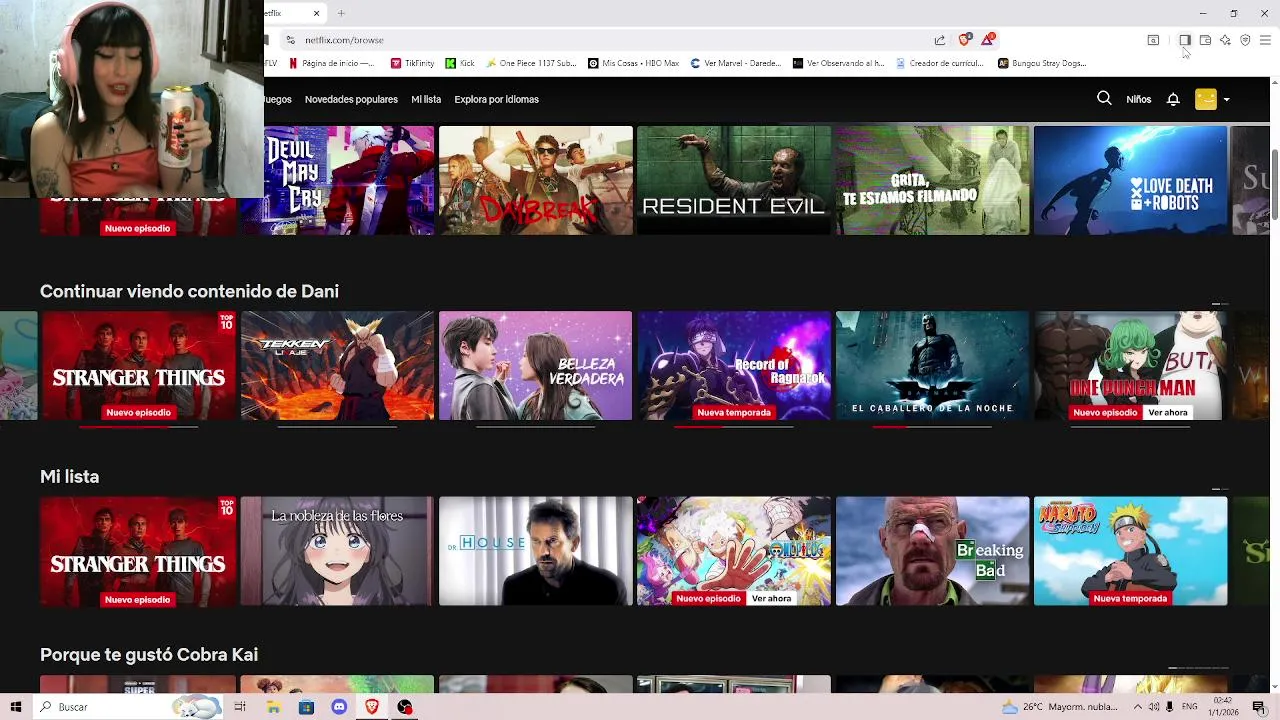Open the Creador de curriculum bookmark
Screen dimensions: 1280x720
pyautogui.click(x=940, y=63)
